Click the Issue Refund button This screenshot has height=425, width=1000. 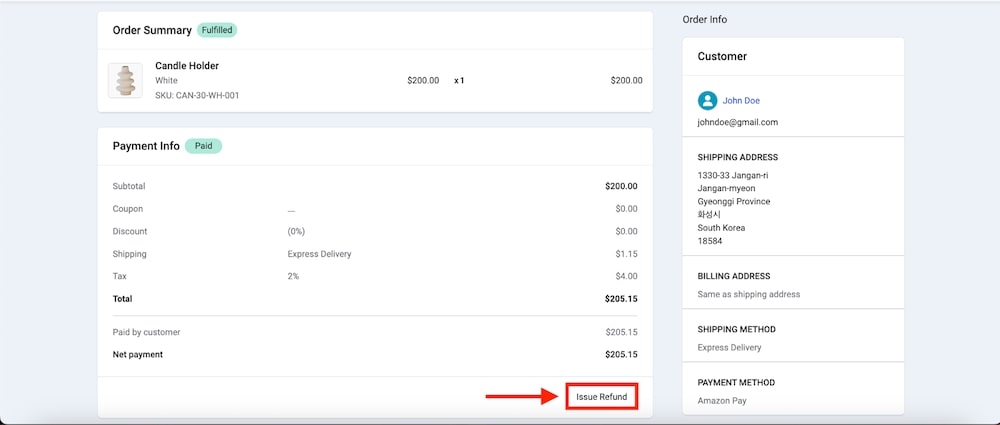(601, 397)
